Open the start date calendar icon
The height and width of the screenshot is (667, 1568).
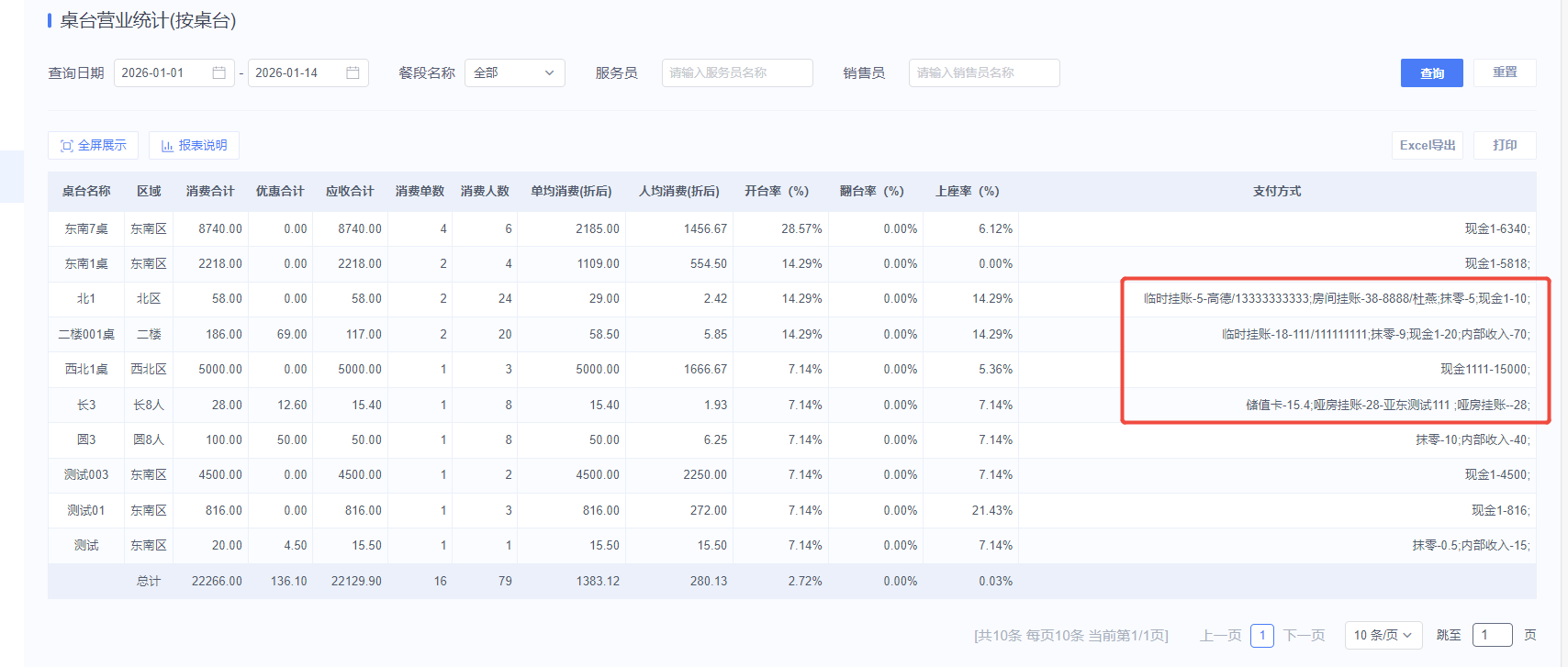[218, 72]
